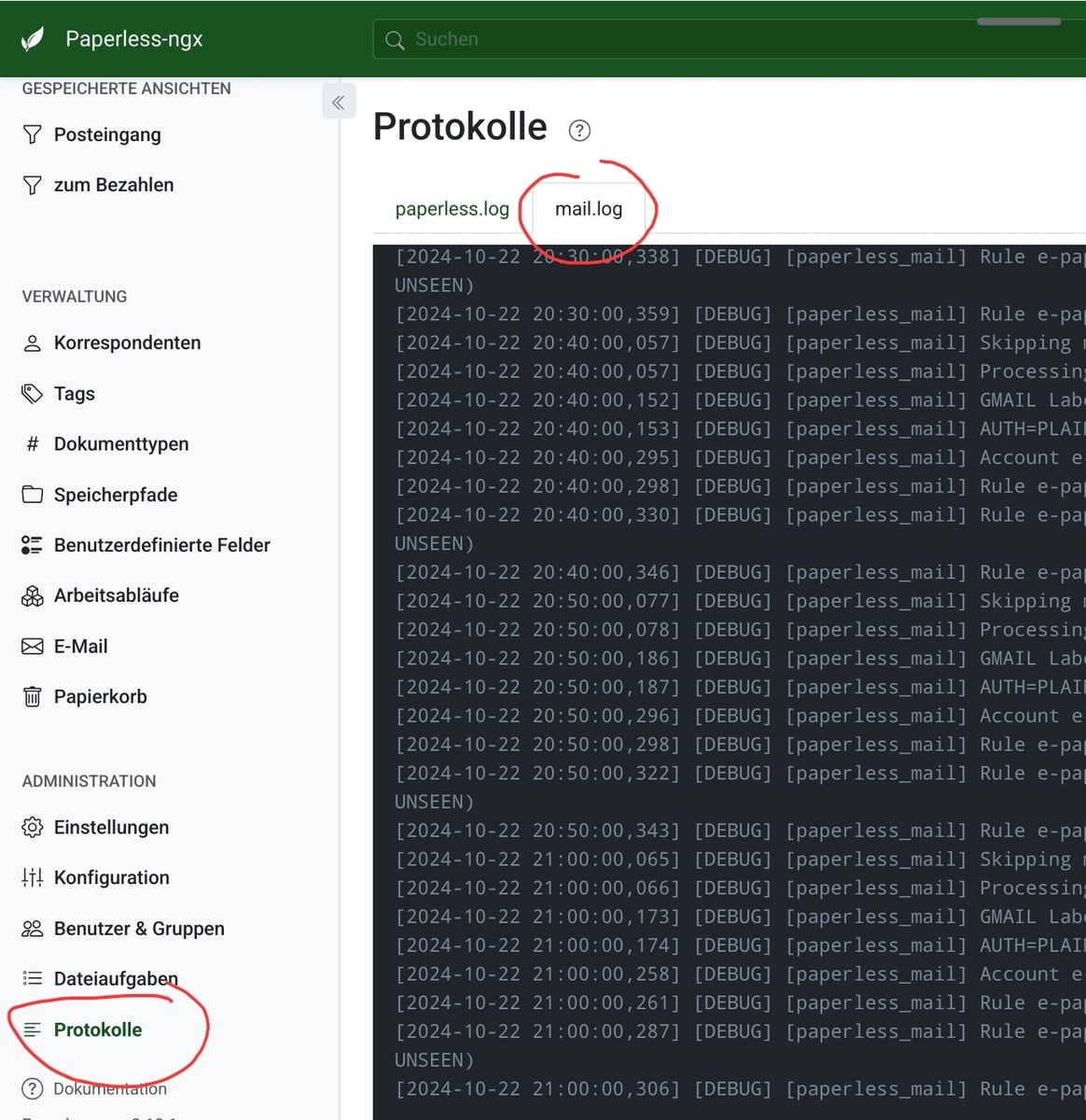This screenshot has width=1086, height=1120.
Task: Click the question mark icon for Dokumentation
Action: pyautogui.click(x=33, y=1088)
